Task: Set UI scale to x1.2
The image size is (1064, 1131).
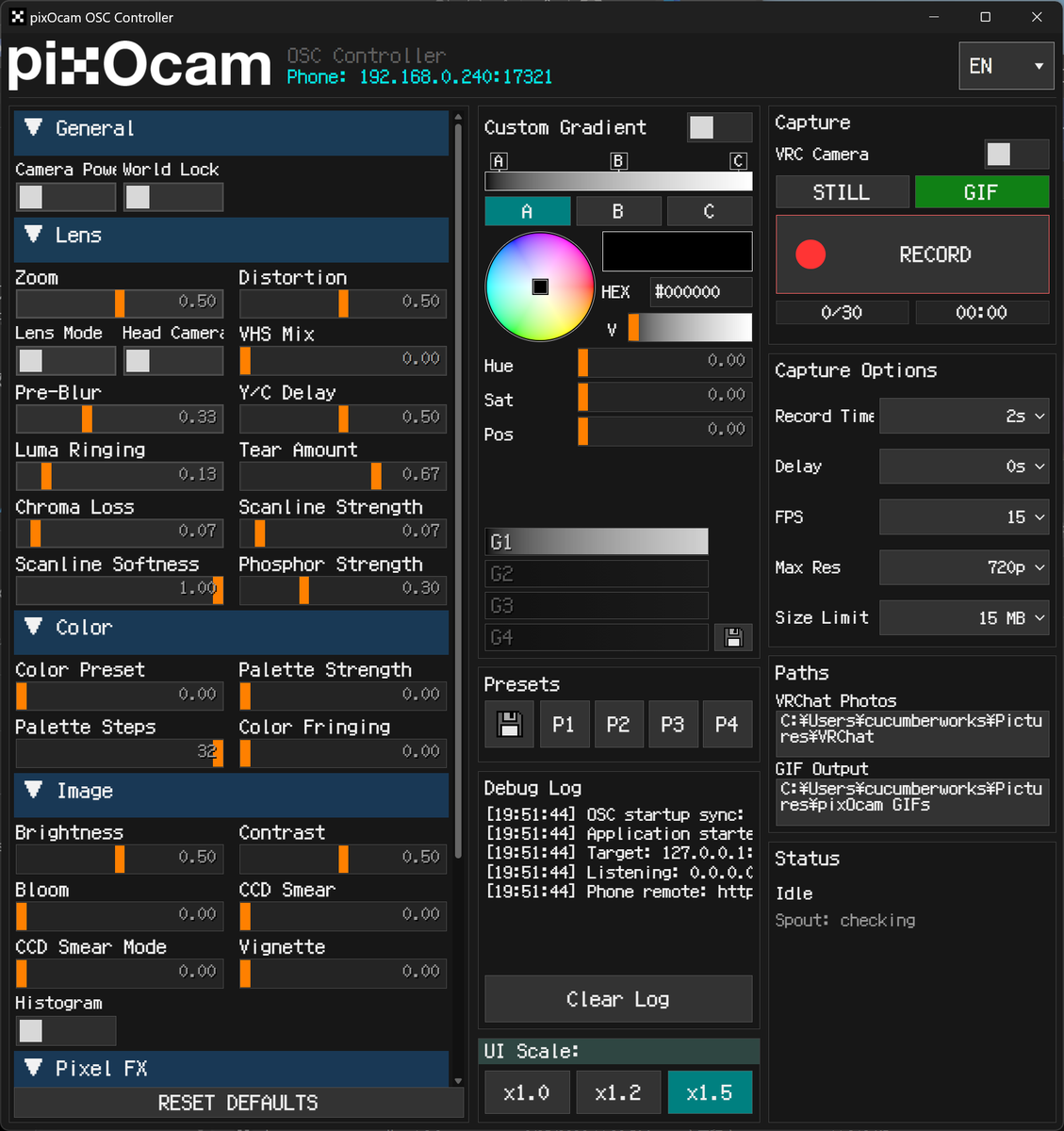Action: (618, 1093)
